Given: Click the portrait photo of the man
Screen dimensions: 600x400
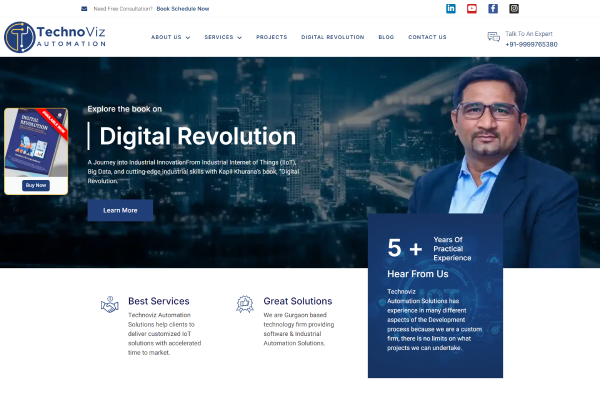Looking at the screenshot, I should 496,165.
